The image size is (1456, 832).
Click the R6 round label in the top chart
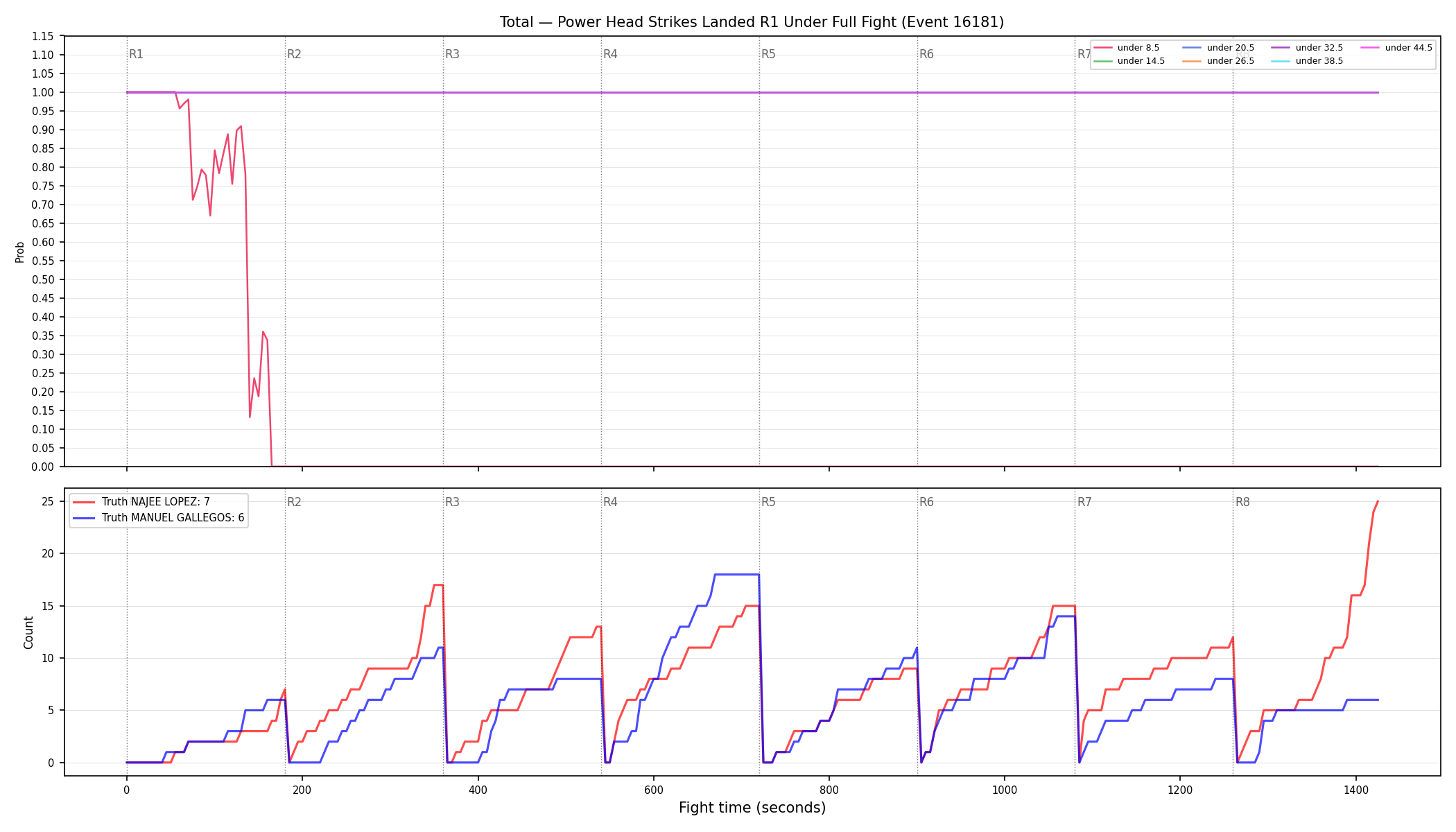click(926, 54)
